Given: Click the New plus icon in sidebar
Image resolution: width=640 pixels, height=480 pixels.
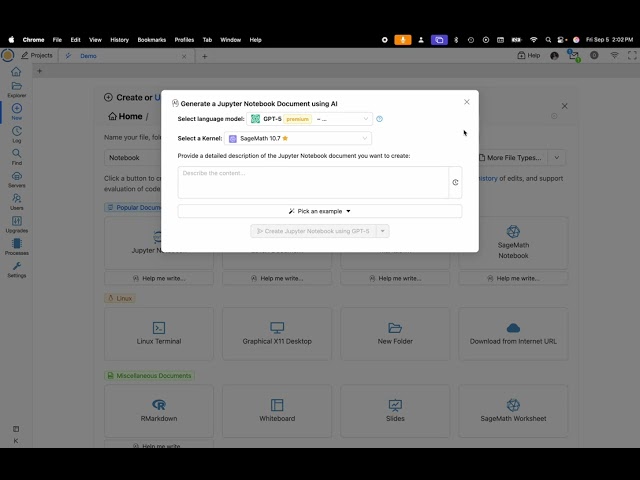Looking at the screenshot, I should tap(17, 111).
